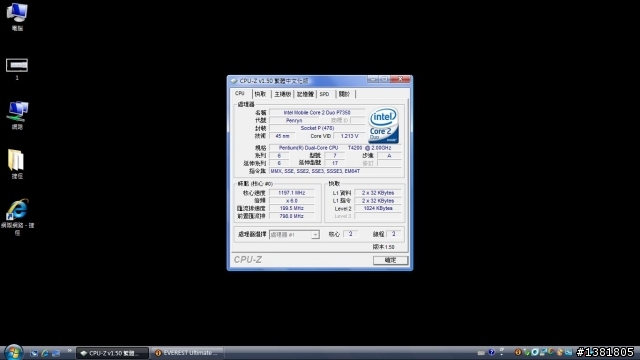Click the blue monitor tray icon
Viewport: 640px width, 360px height.
pyautogui.click(x=568, y=352)
